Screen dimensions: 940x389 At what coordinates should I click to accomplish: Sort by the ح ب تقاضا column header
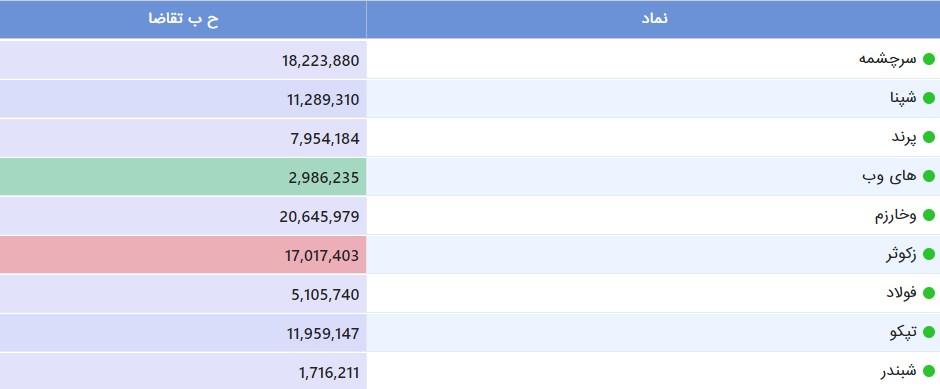[x=183, y=19]
